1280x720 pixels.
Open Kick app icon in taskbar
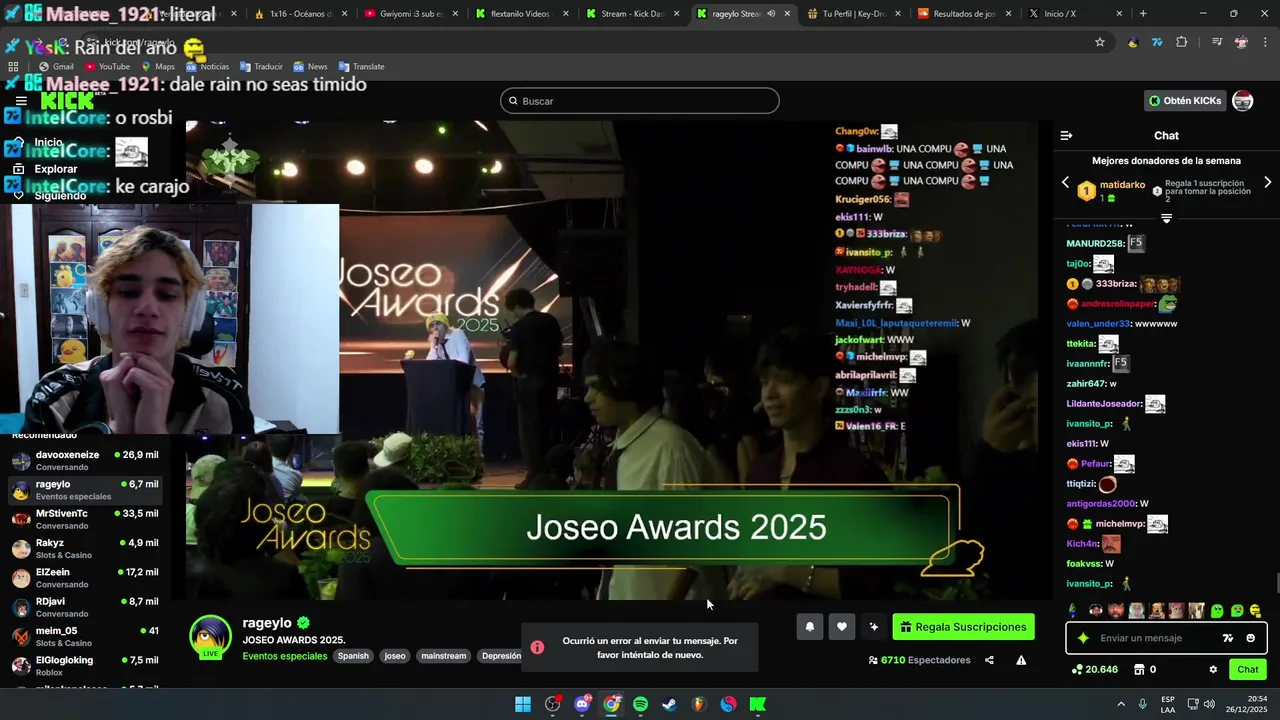click(757, 704)
